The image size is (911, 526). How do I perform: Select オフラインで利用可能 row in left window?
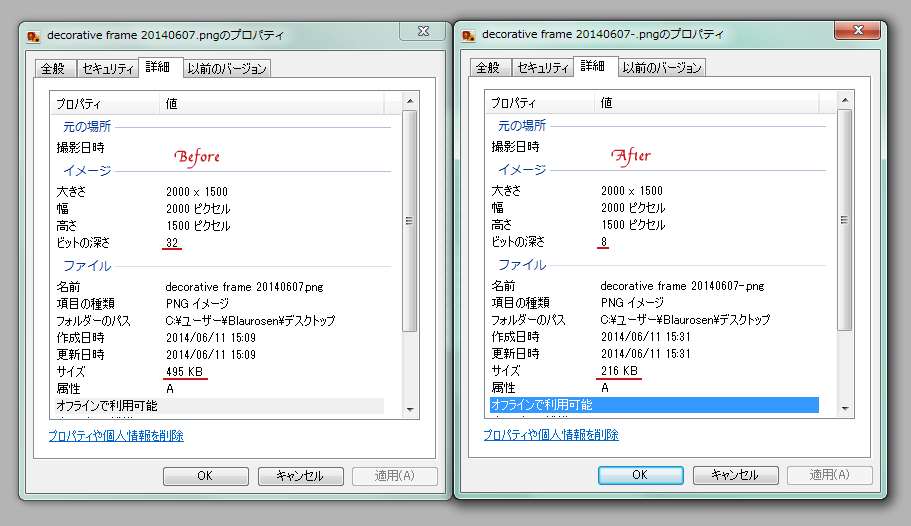point(219,406)
